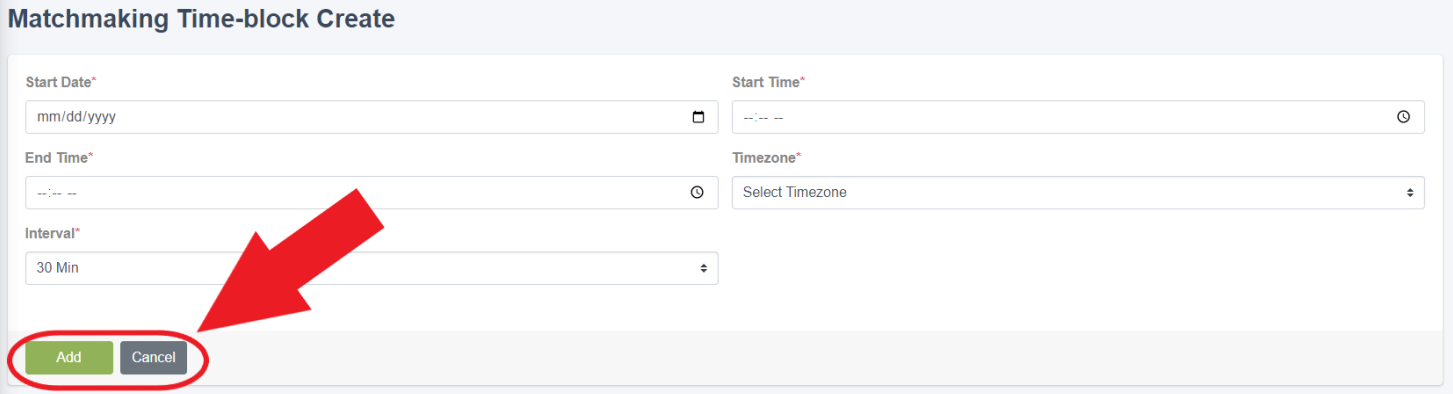The image size is (1453, 394).
Task: Select the minutes segment of Start Time
Action: click(x=764, y=117)
